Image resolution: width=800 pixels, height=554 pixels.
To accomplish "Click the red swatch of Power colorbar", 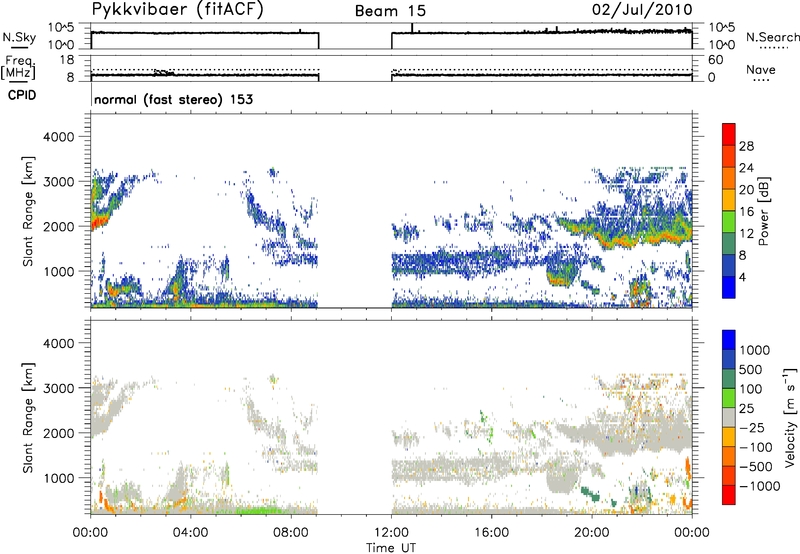I will click(729, 132).
